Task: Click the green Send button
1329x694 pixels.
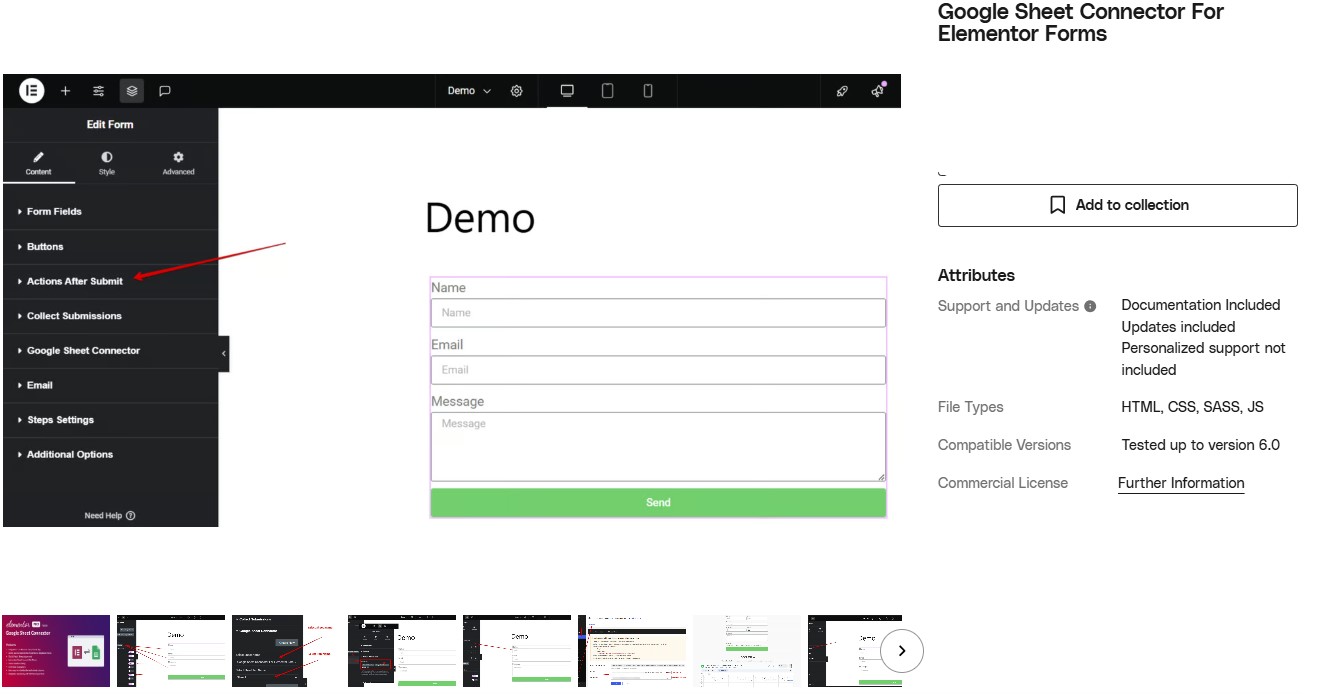Action: tap(658, 502)
